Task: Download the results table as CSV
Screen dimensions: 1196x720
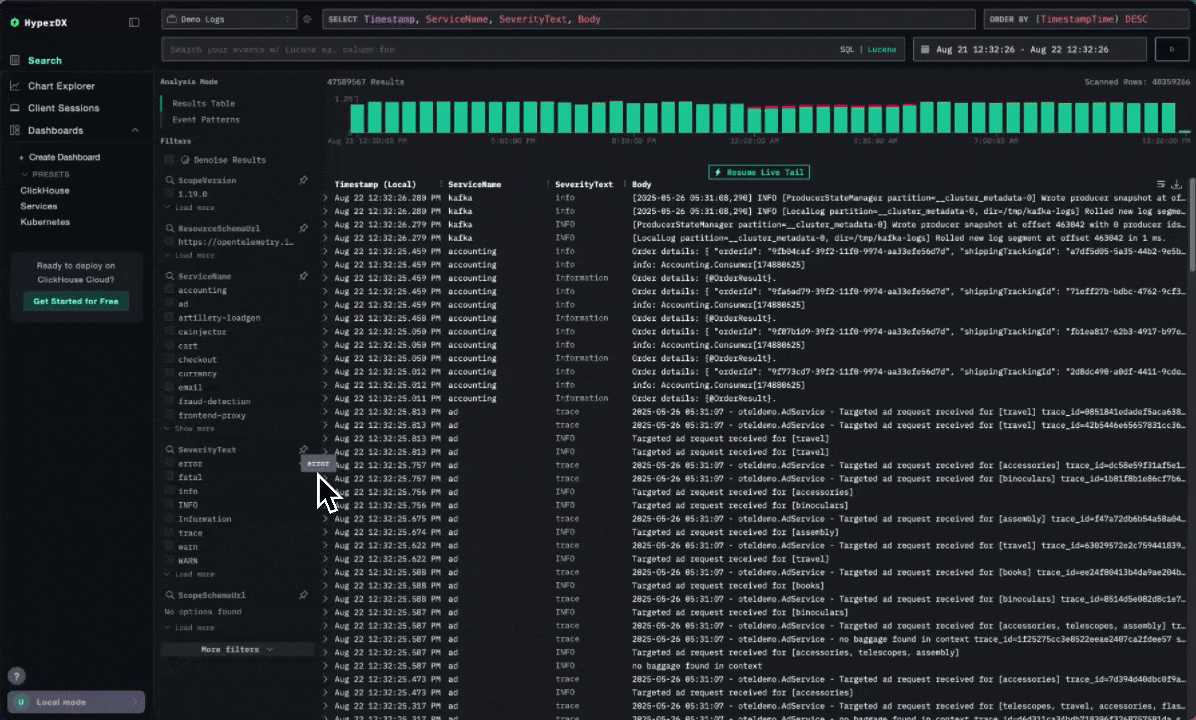Action: [1177, 184]
